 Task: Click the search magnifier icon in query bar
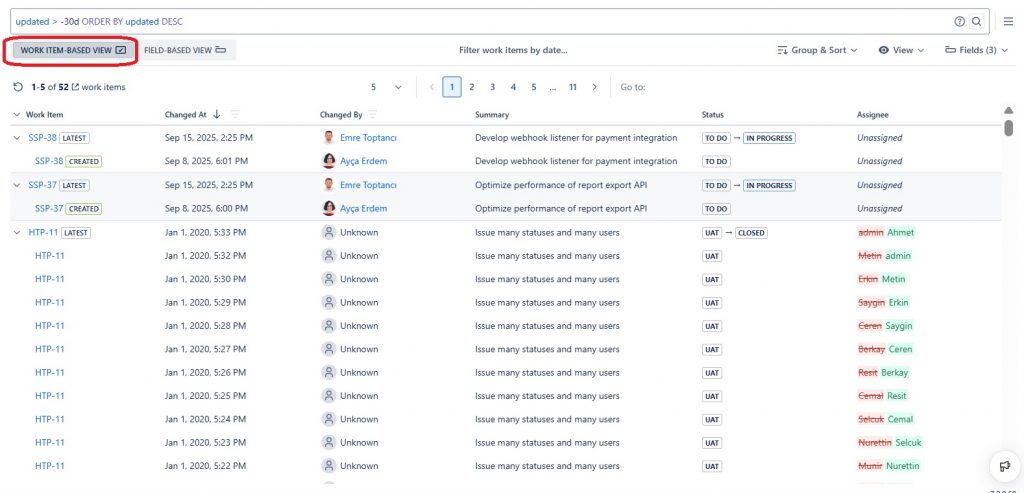click(x=976, y=21)
